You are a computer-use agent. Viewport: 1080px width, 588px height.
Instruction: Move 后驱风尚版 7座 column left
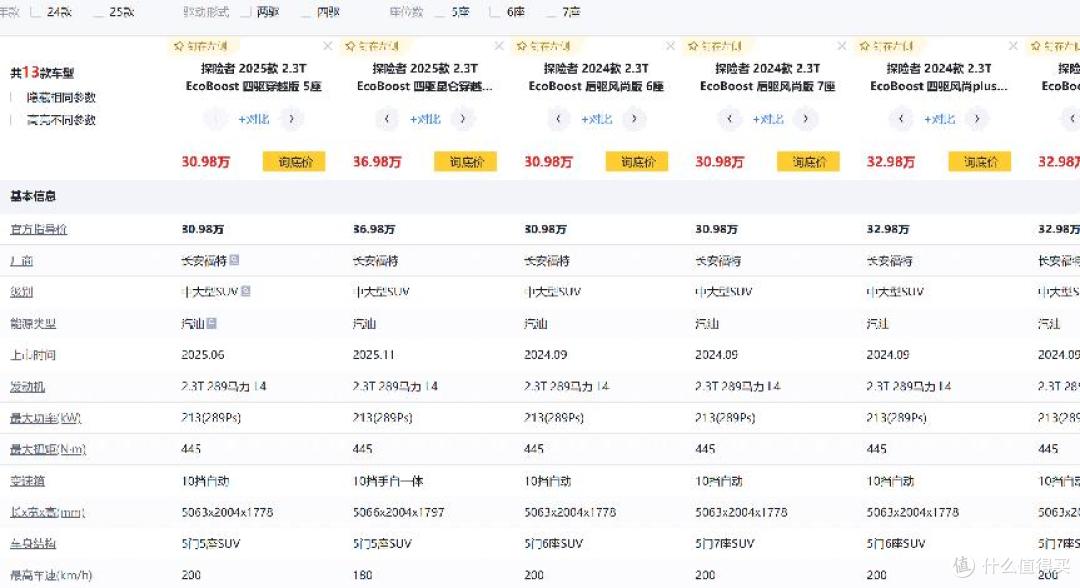tap(729, 119)
